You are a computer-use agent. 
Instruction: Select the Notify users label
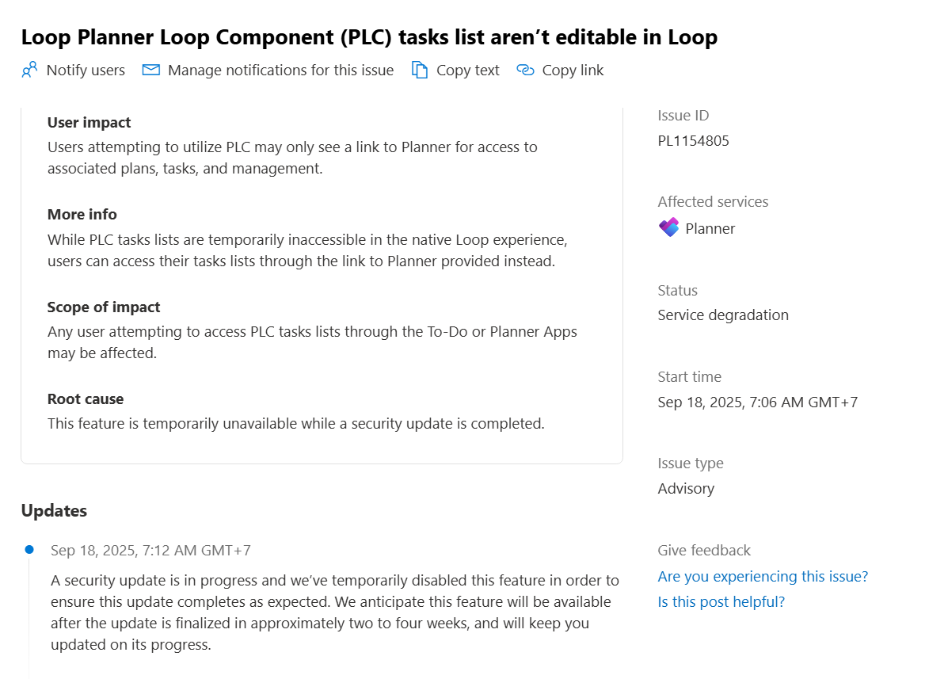coord(85,70)
